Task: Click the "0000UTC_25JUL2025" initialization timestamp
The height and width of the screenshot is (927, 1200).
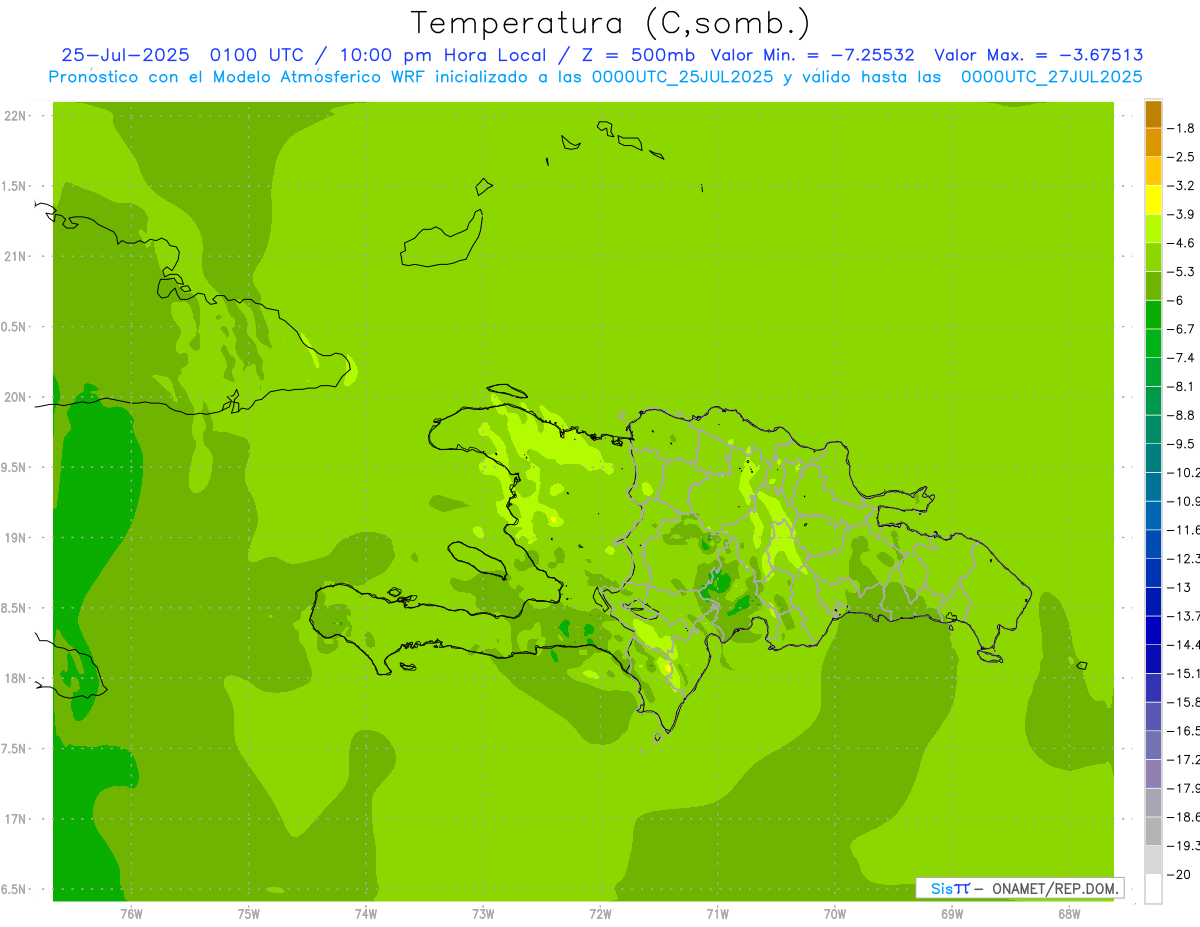Action: tap(682, 77)
